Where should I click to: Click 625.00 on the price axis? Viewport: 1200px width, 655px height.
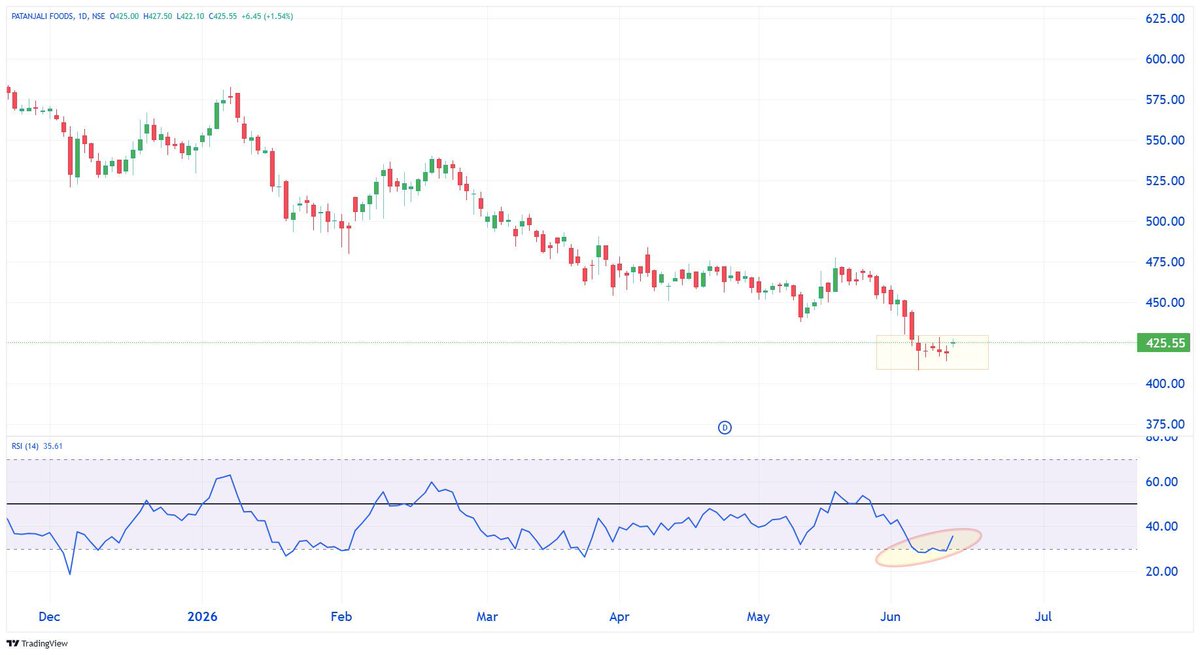click(x=1163, y=19)
